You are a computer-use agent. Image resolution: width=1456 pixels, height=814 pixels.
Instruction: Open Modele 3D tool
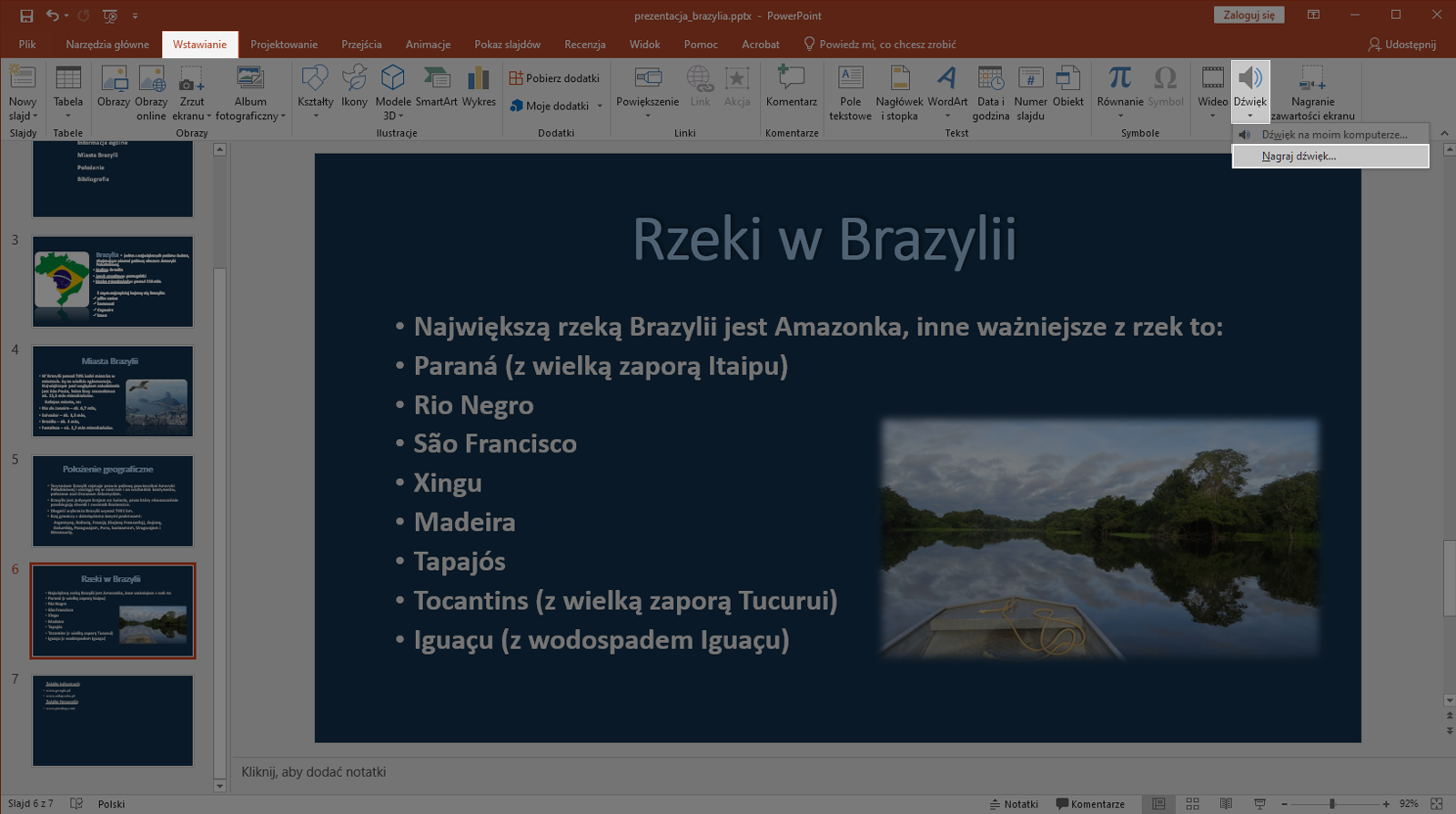click(x=393, y=94)
